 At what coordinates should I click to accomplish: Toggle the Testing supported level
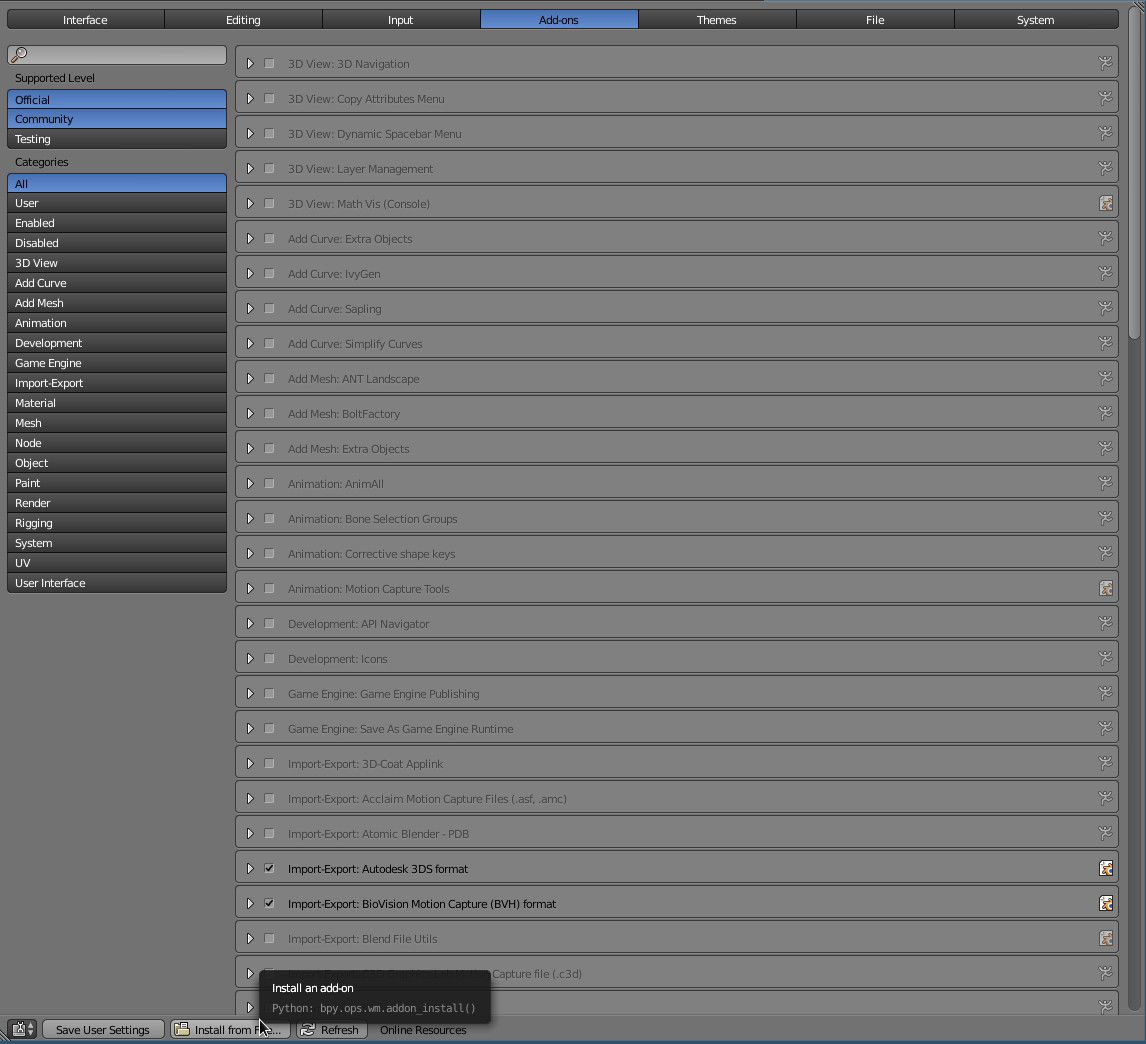[117, 139]
